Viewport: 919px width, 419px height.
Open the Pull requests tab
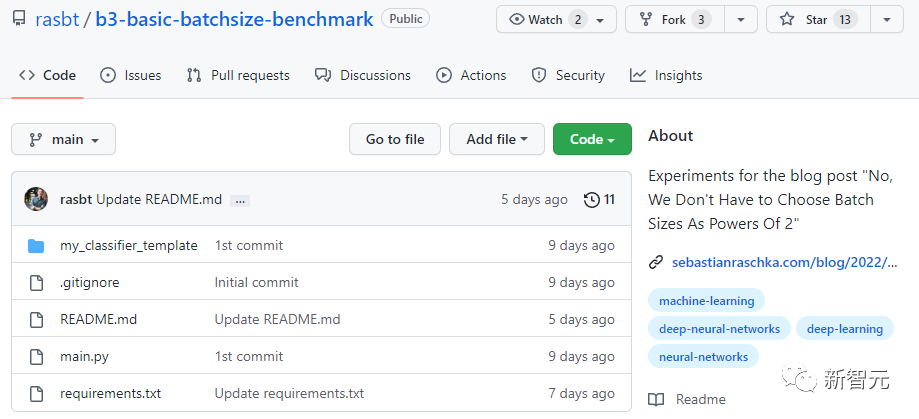(238, 75)
